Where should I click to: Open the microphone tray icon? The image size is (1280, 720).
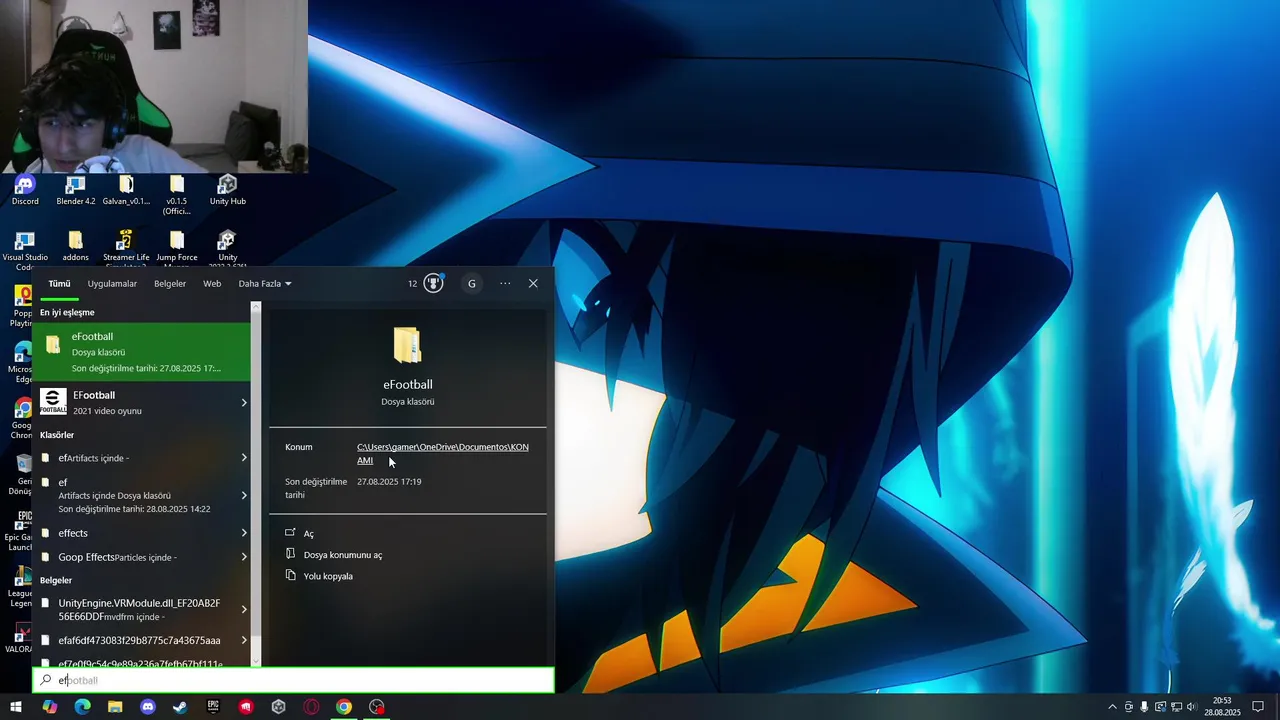[x=1144, y=707]
